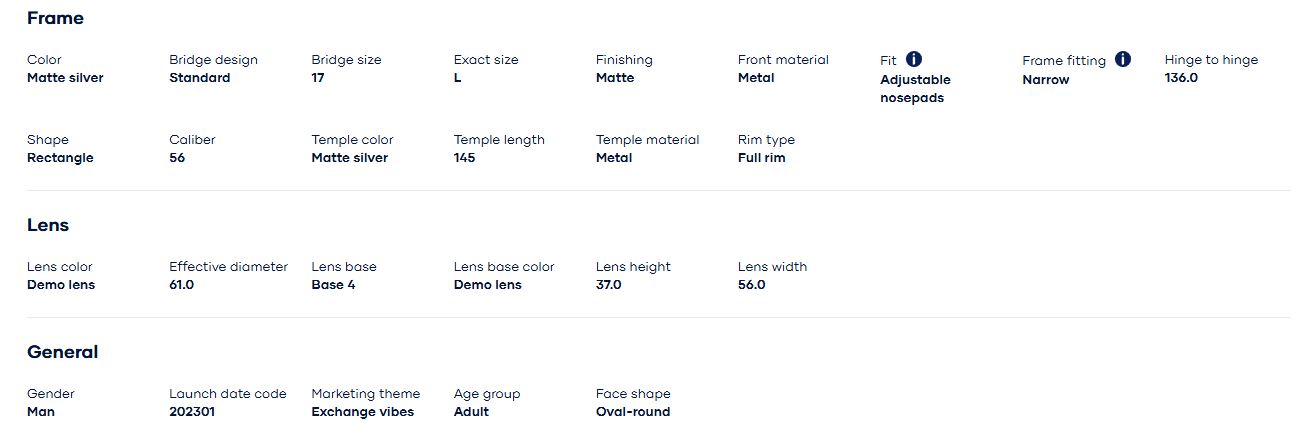Click the Effective diameter 61.0 value

coord(181,285)
